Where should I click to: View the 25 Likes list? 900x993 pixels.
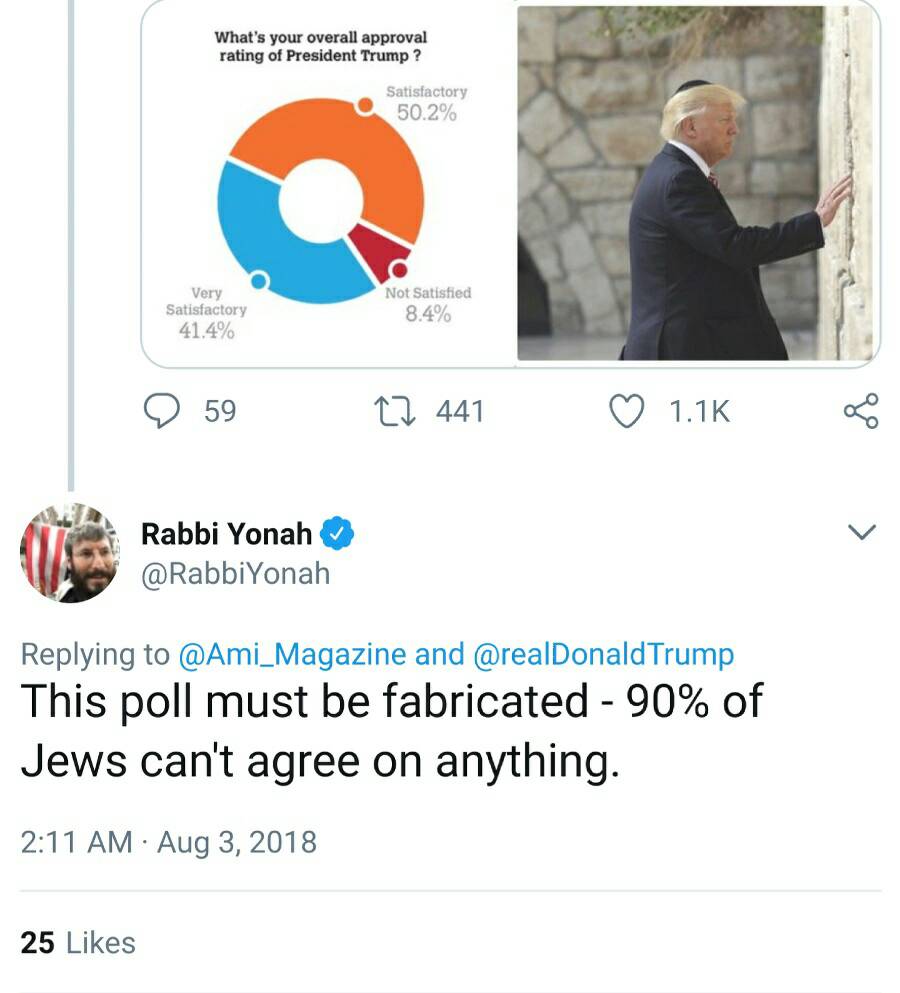tap(78, 942)
